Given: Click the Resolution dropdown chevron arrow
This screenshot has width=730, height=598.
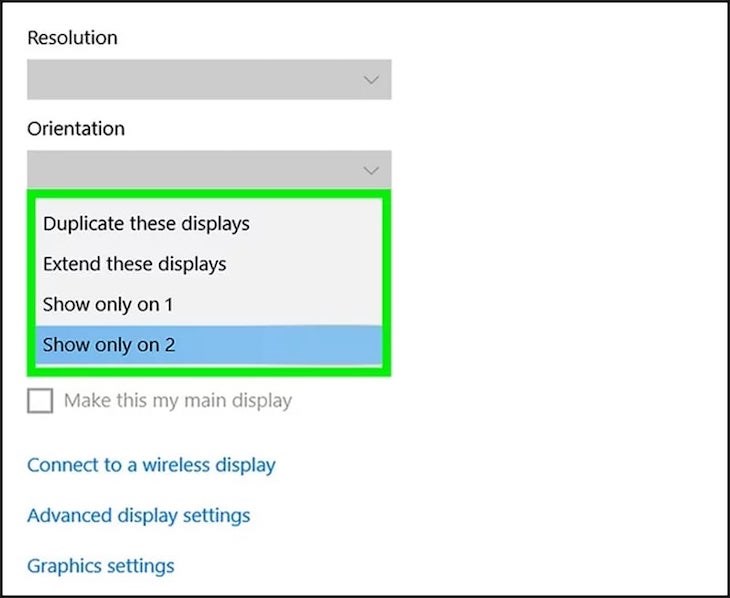Looking at the screenshot, I should 371,80.
